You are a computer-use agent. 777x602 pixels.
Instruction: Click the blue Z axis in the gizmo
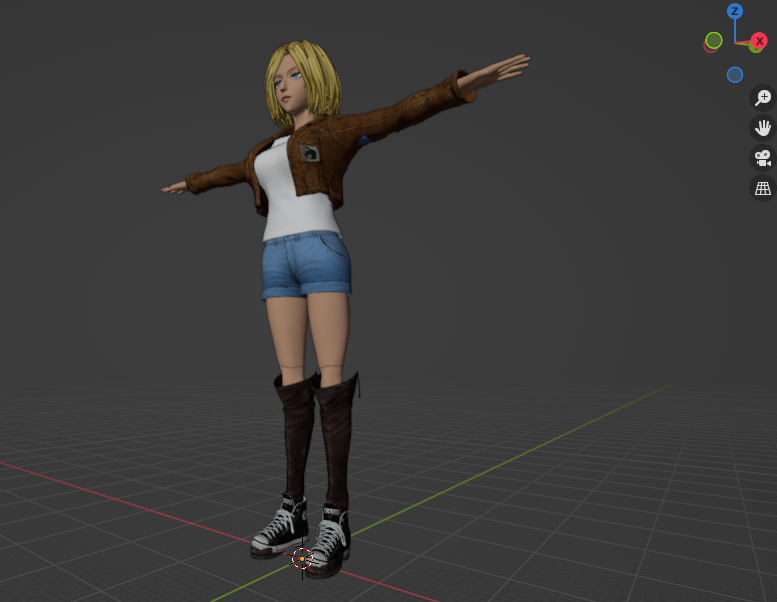click(735, 11)
